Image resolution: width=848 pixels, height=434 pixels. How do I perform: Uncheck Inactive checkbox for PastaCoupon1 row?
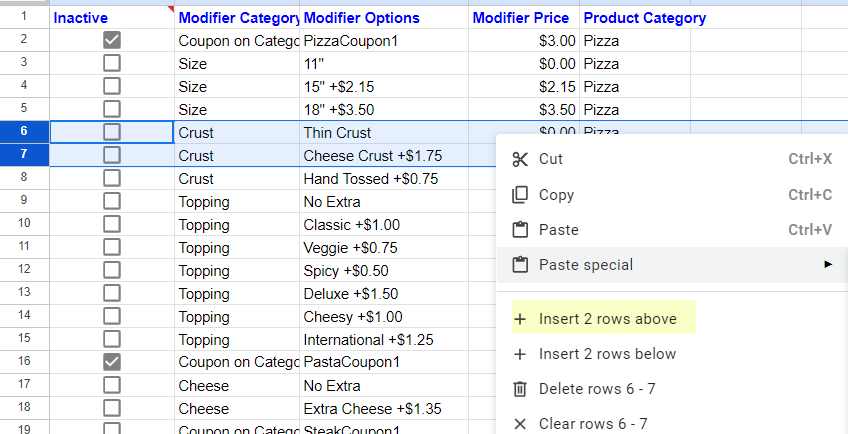112,362
